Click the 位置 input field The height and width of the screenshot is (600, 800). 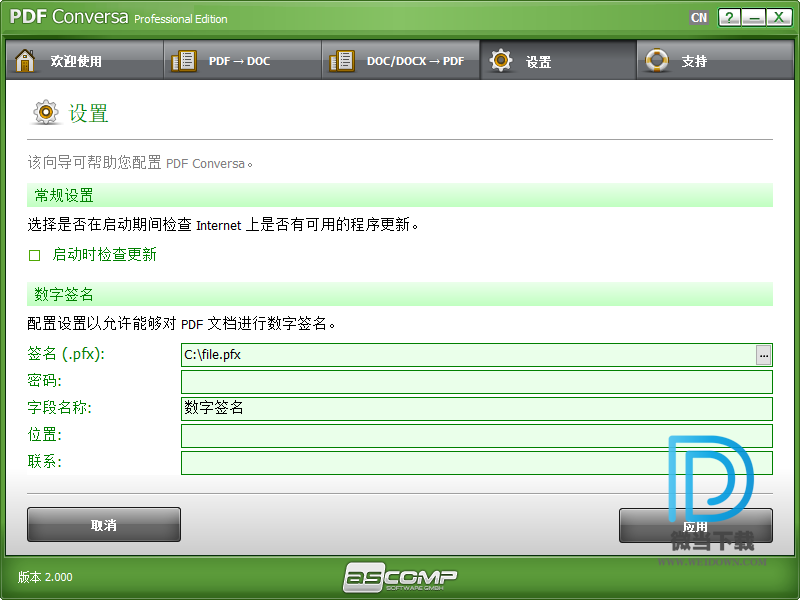point(477,436)
